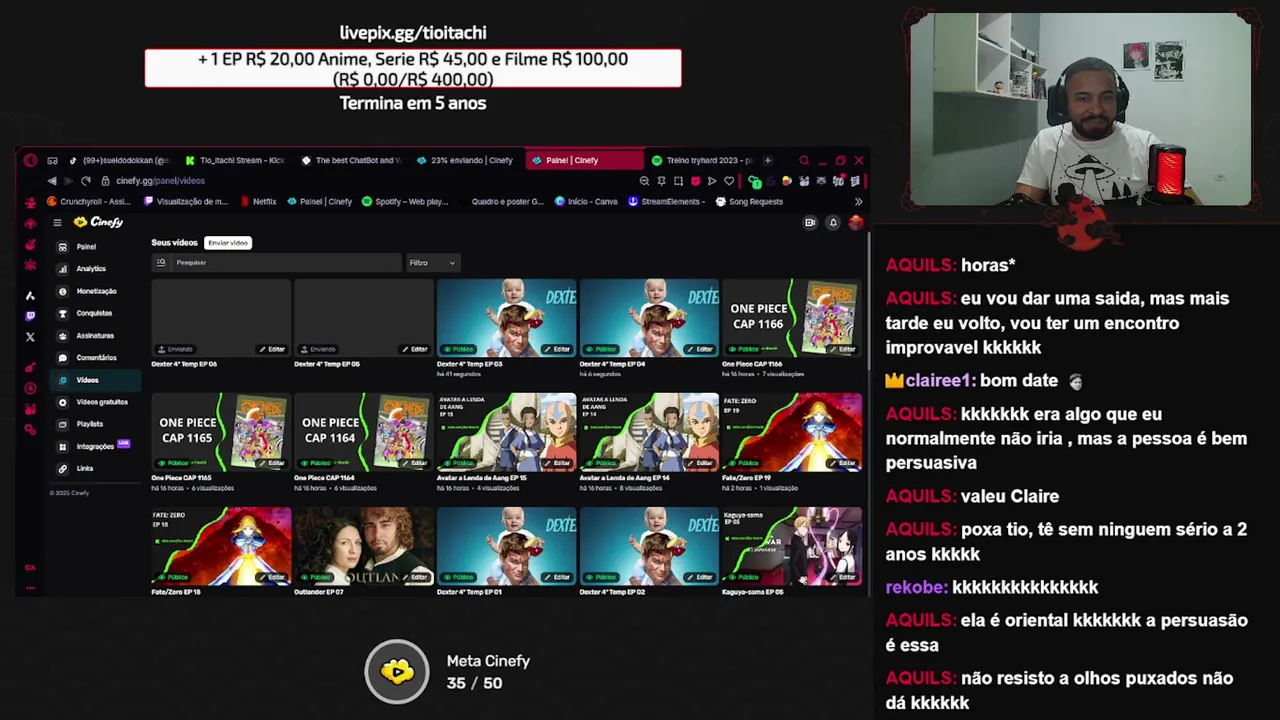Edit the Dexter 4ª Temp EP 05 video
The width and height of the screenshot is (1280, 720).
click(415, 349)
